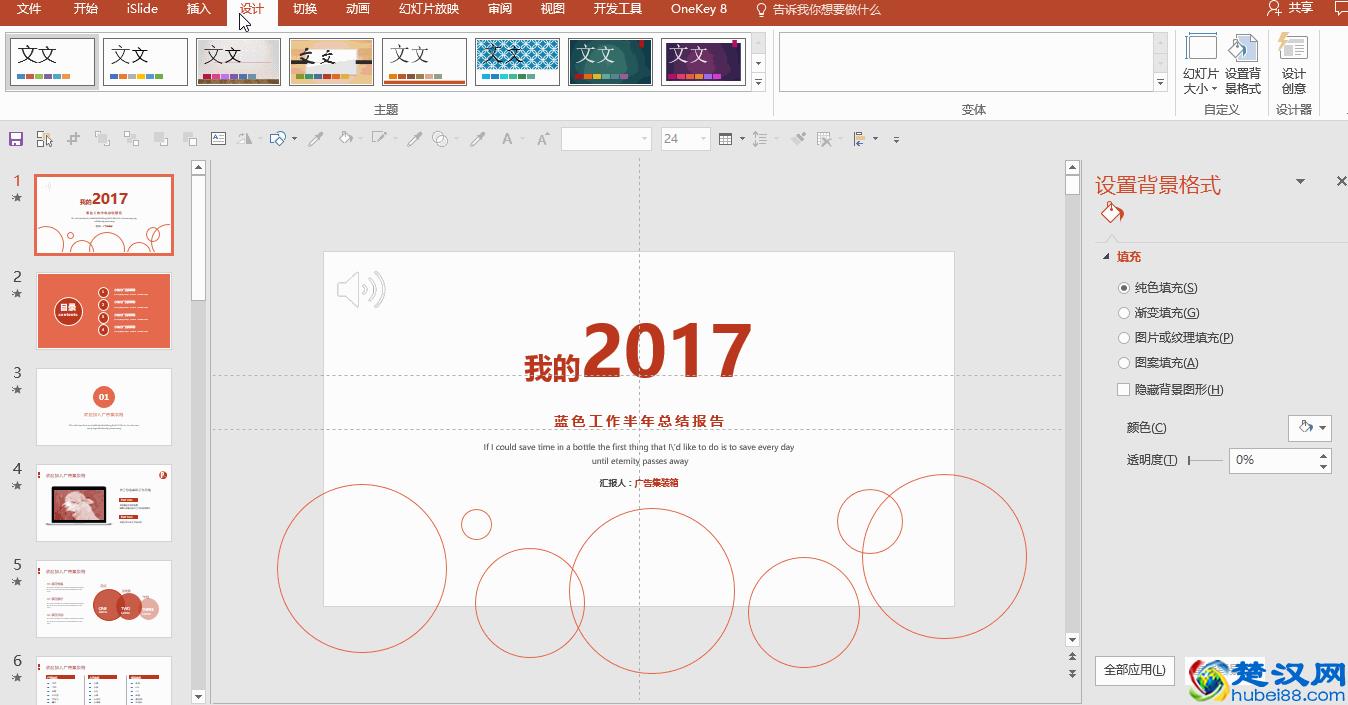Click the fill bucket icon under 设置背景格式 title
Screen dimensions: 1348x705
[1112, 212]
